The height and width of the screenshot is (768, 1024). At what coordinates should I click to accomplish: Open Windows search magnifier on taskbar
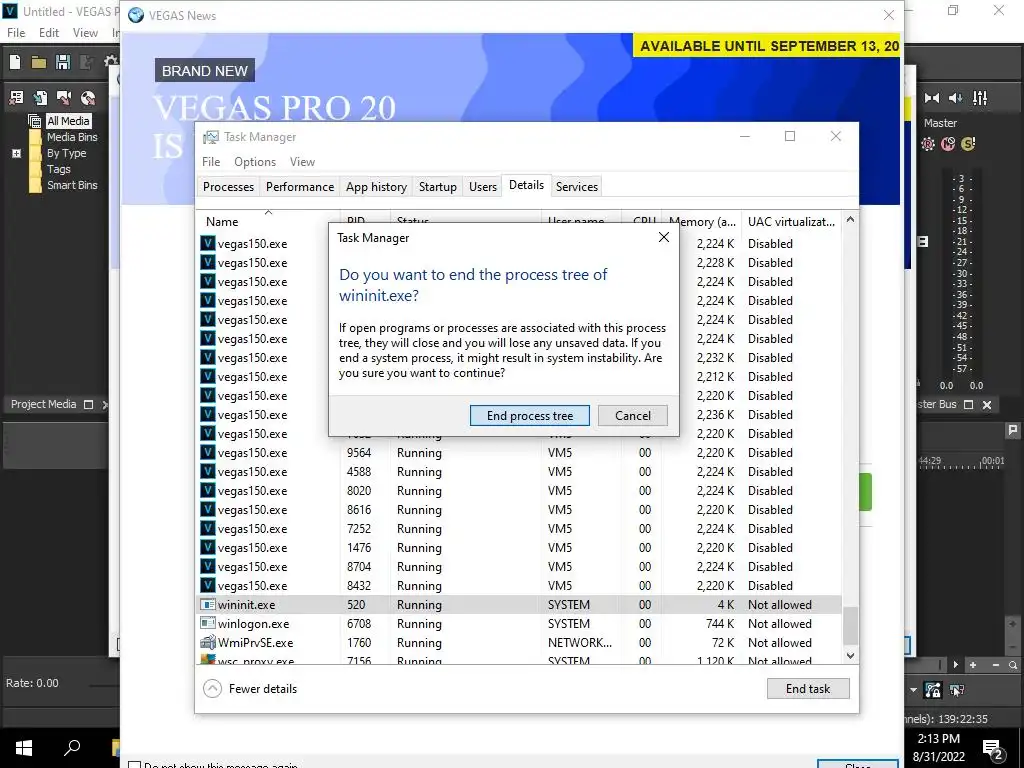[72, 747]
